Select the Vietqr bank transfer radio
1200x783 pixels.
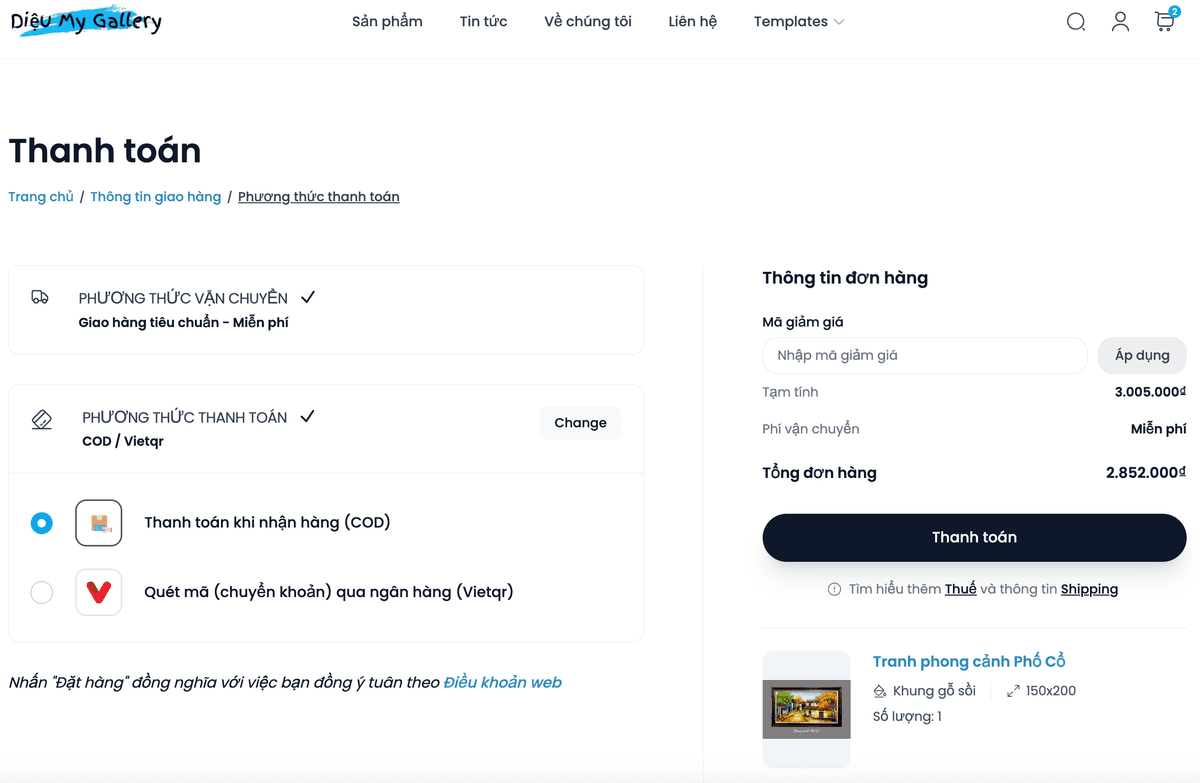pos(41,592)
